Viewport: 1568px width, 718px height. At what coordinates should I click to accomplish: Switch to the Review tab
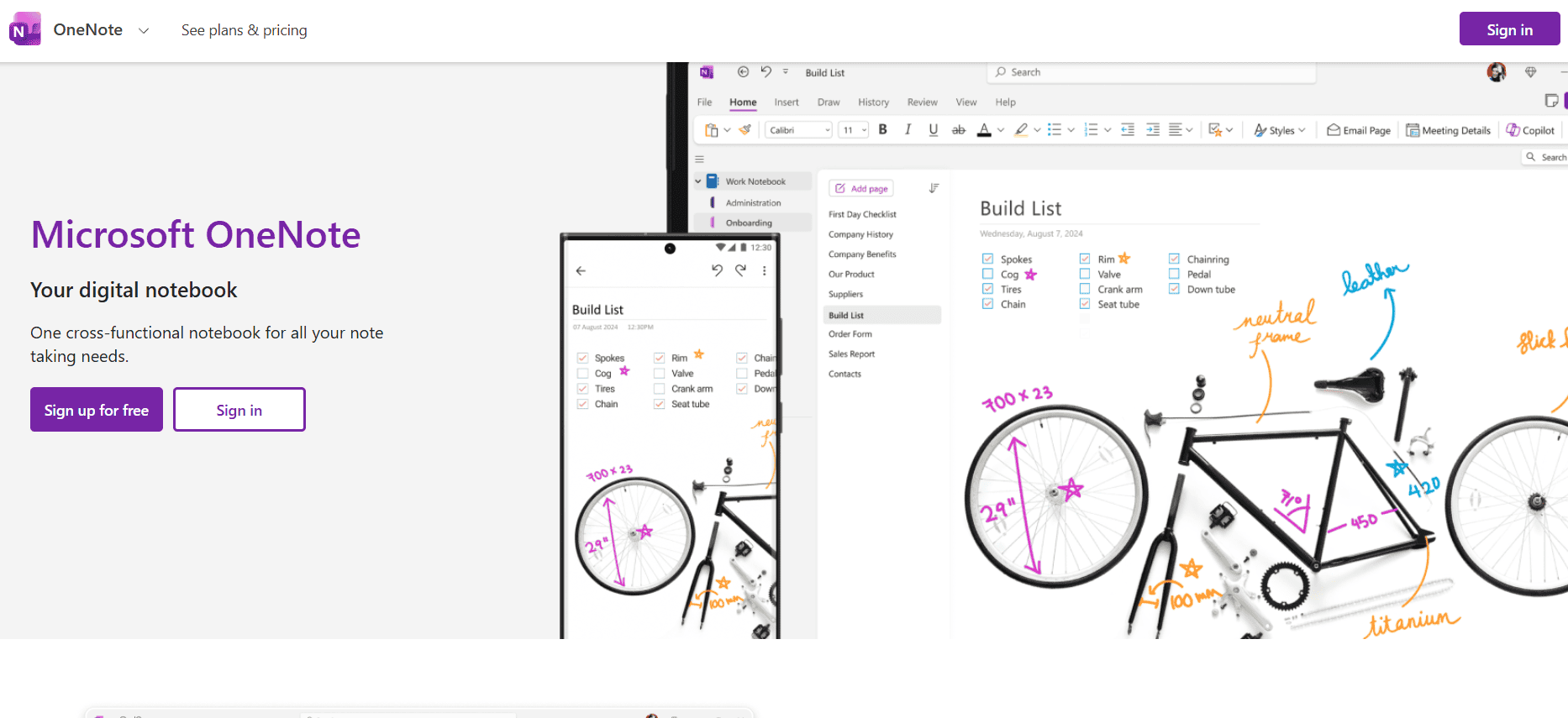(922, 102)
